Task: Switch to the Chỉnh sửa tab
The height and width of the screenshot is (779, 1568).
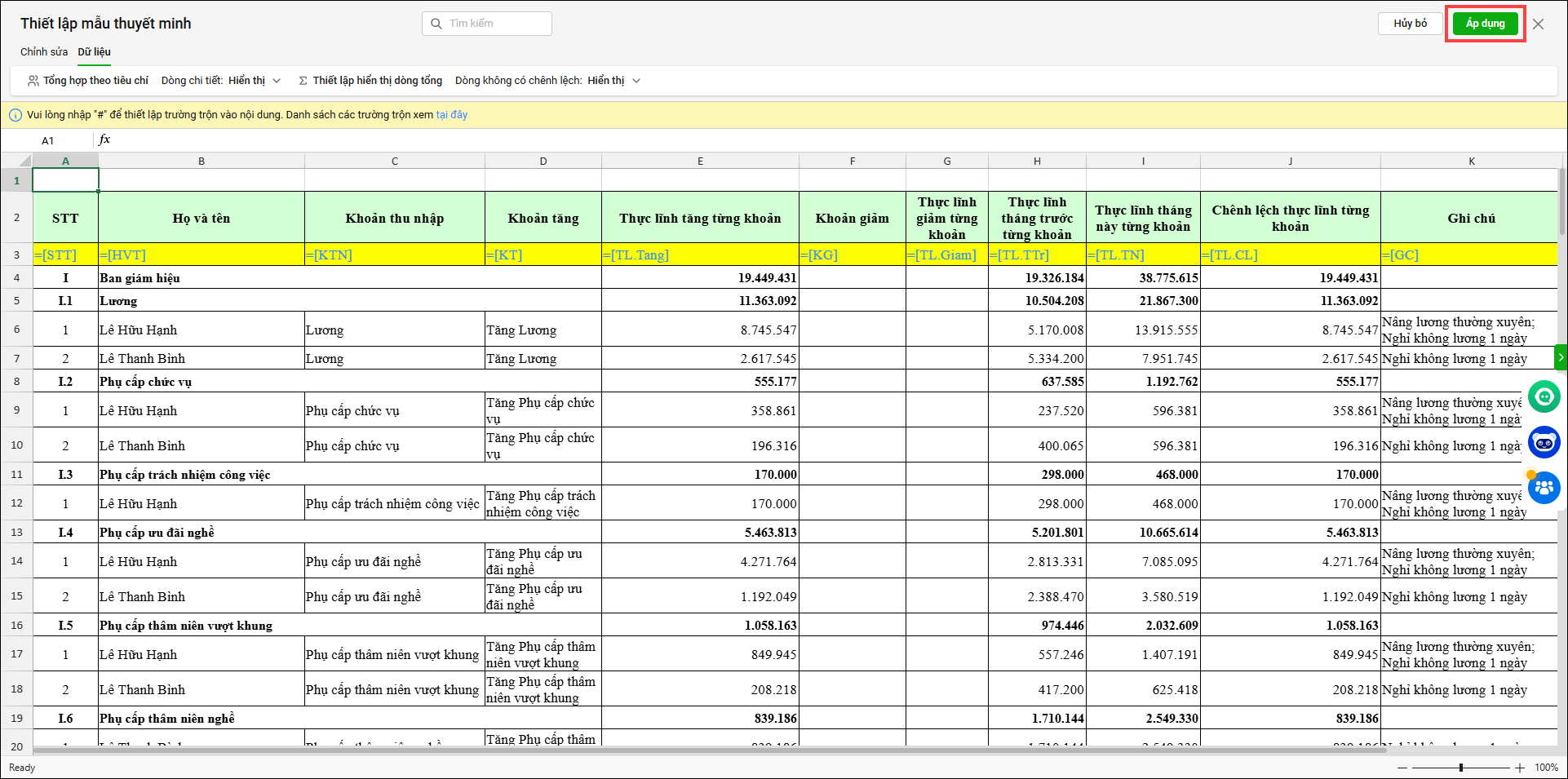Action: pos(44,52)
